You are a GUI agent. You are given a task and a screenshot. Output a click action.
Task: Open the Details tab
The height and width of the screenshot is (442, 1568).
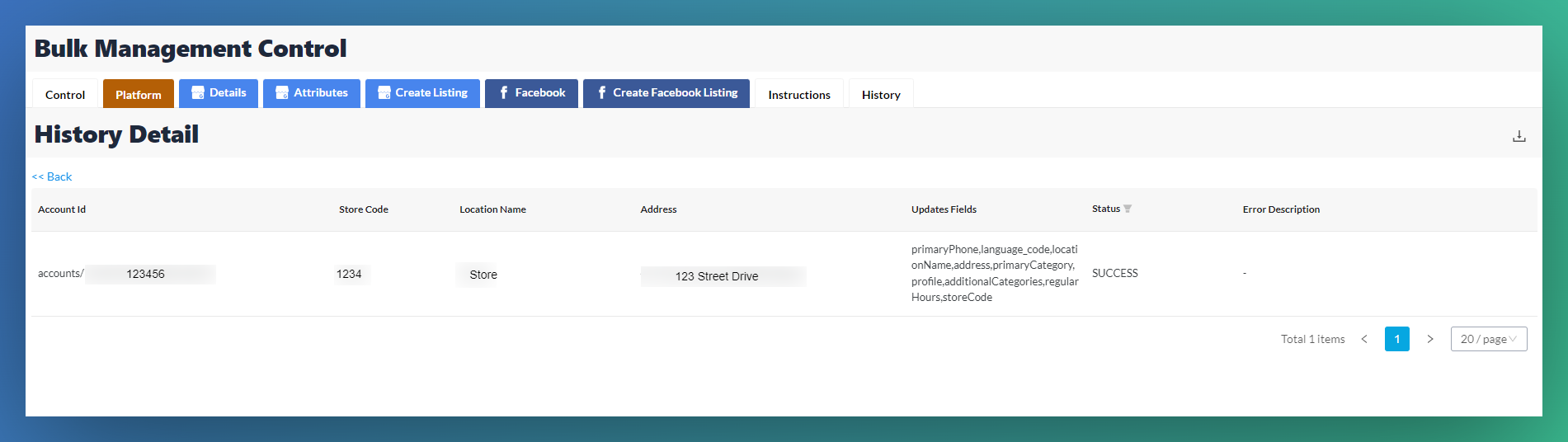coord(219,93)
